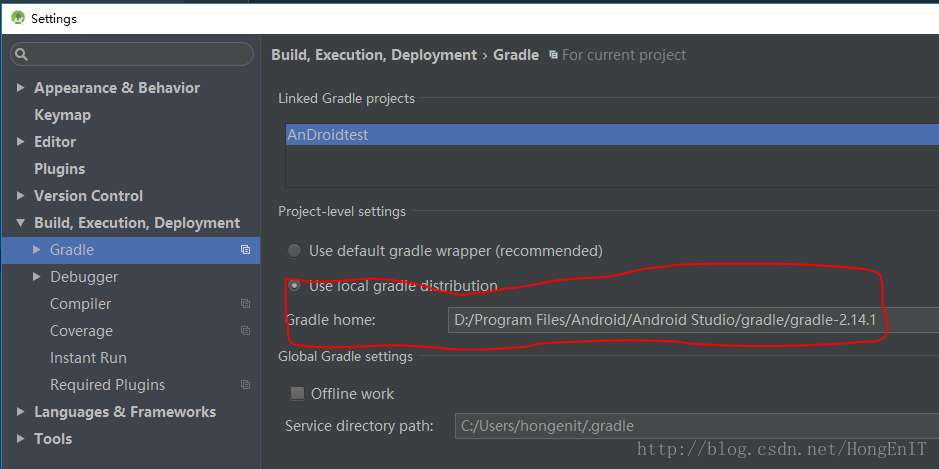Click the Gradle home path field

point(690,320)
